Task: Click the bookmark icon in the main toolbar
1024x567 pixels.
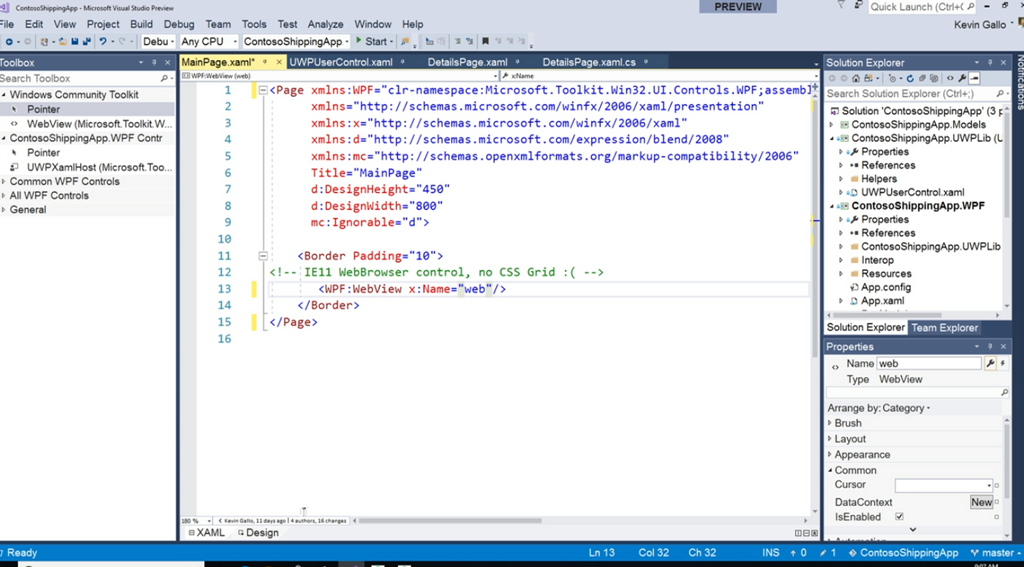Action: 485,42
